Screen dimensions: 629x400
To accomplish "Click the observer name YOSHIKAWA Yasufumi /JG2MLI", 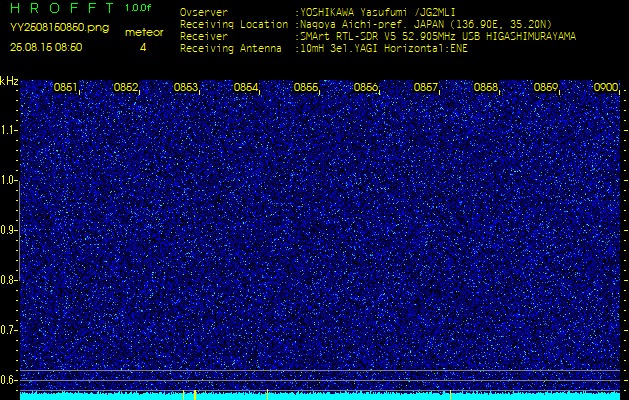I will tap(377, 12).
